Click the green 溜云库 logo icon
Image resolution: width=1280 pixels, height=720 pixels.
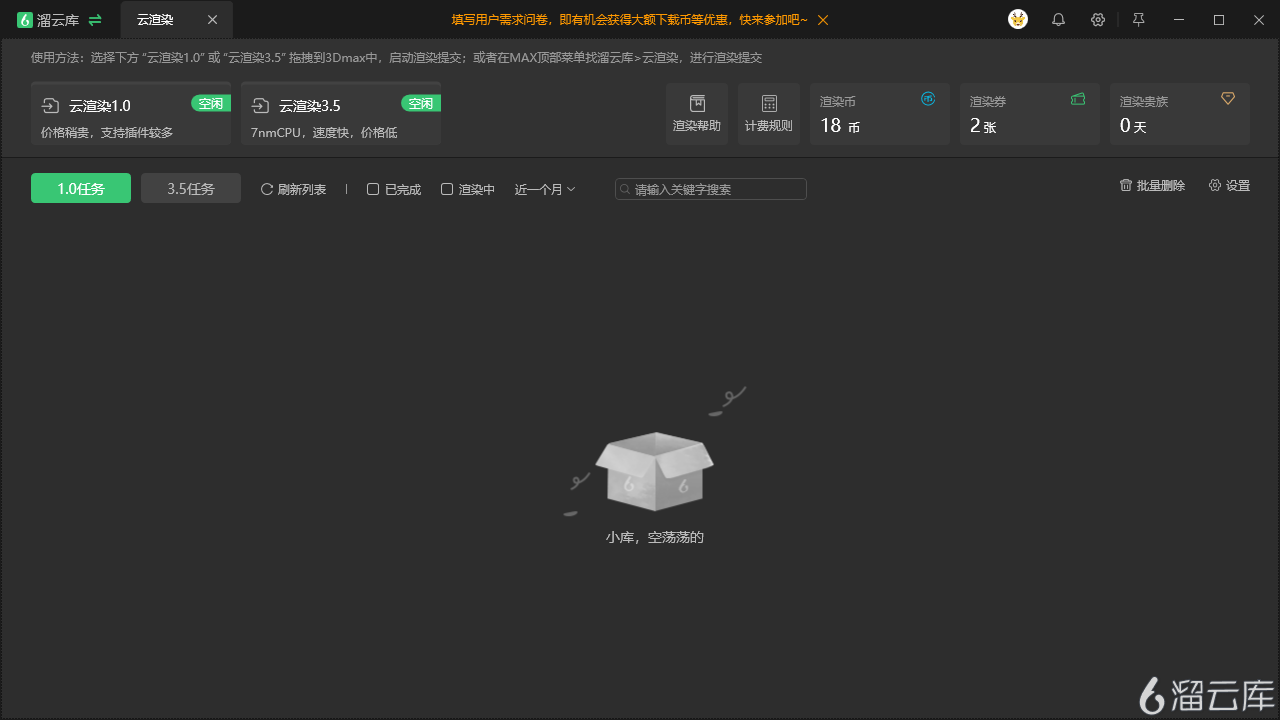25,20
